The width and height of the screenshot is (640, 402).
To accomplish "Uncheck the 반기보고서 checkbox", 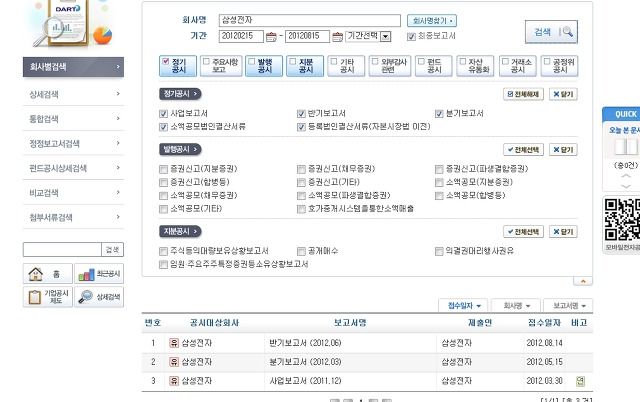I will 301,114.
